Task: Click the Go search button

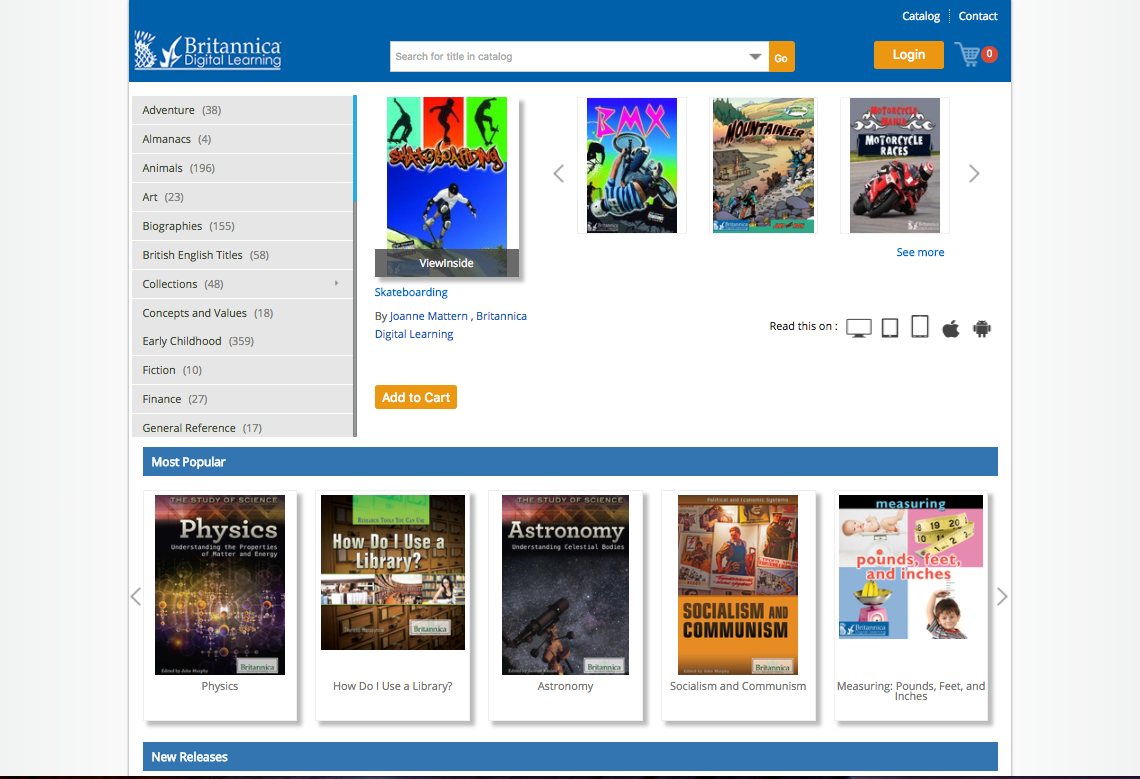Action: pyautogui.click(x=782, y=57)
